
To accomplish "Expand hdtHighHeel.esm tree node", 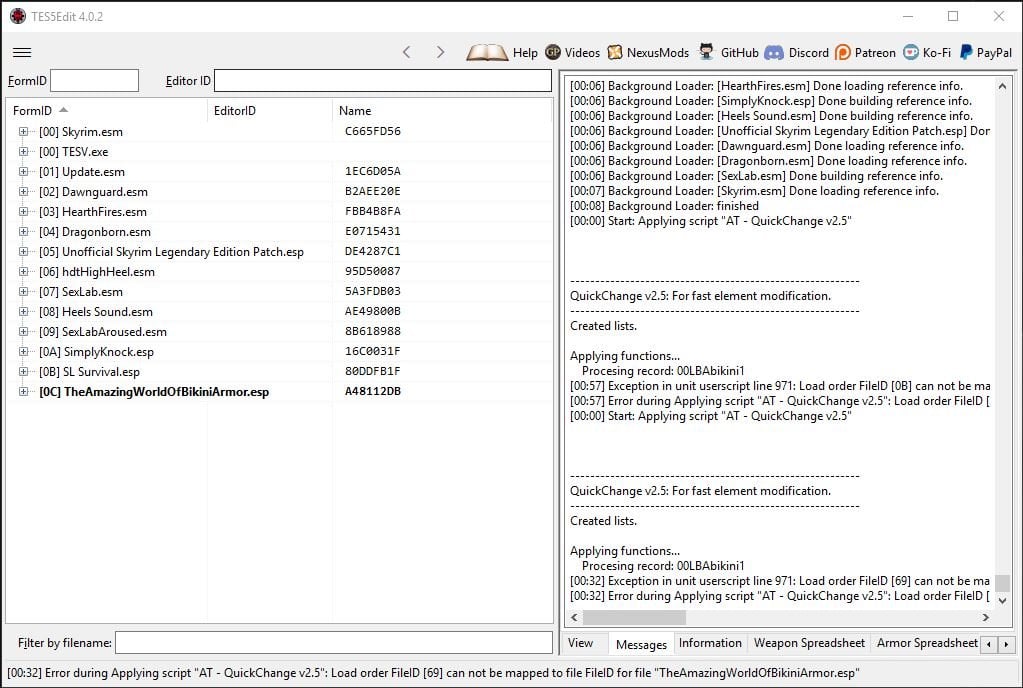I will click(x=23, y=271).
